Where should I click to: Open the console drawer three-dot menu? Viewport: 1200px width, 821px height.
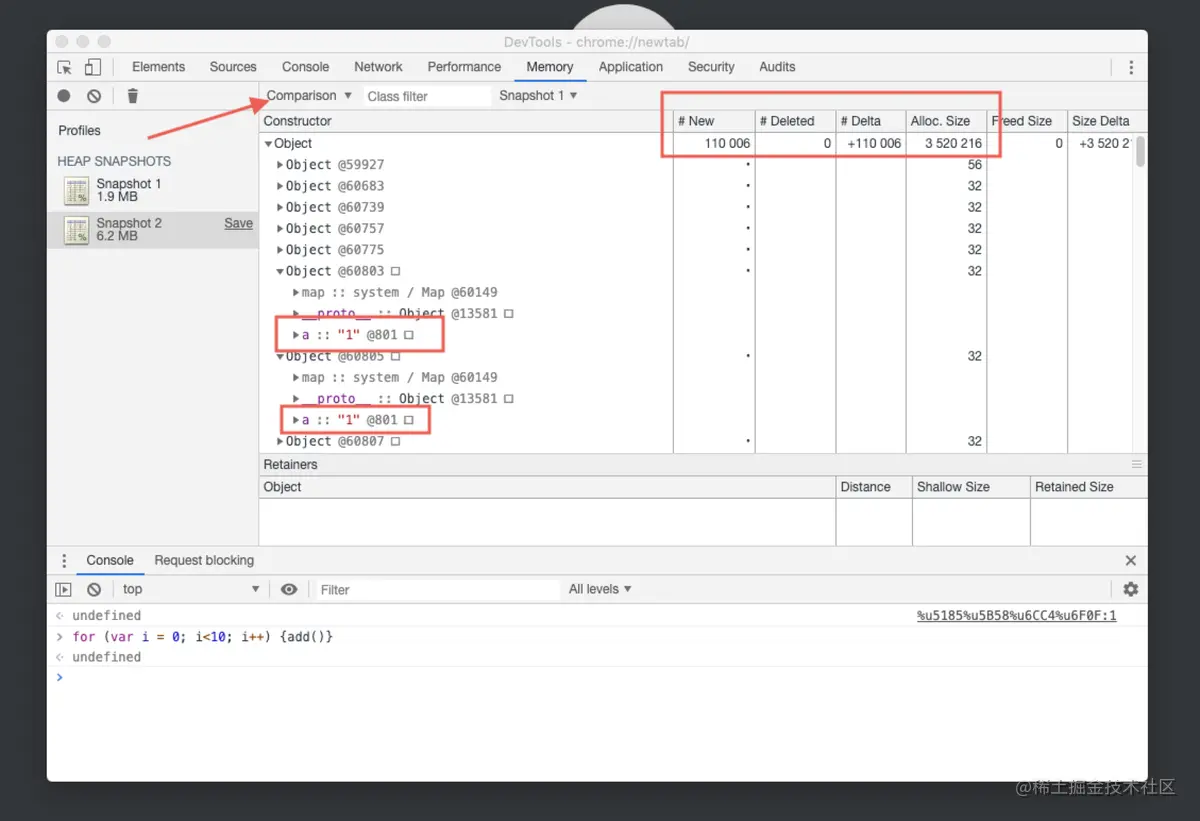tap(64, 561)
